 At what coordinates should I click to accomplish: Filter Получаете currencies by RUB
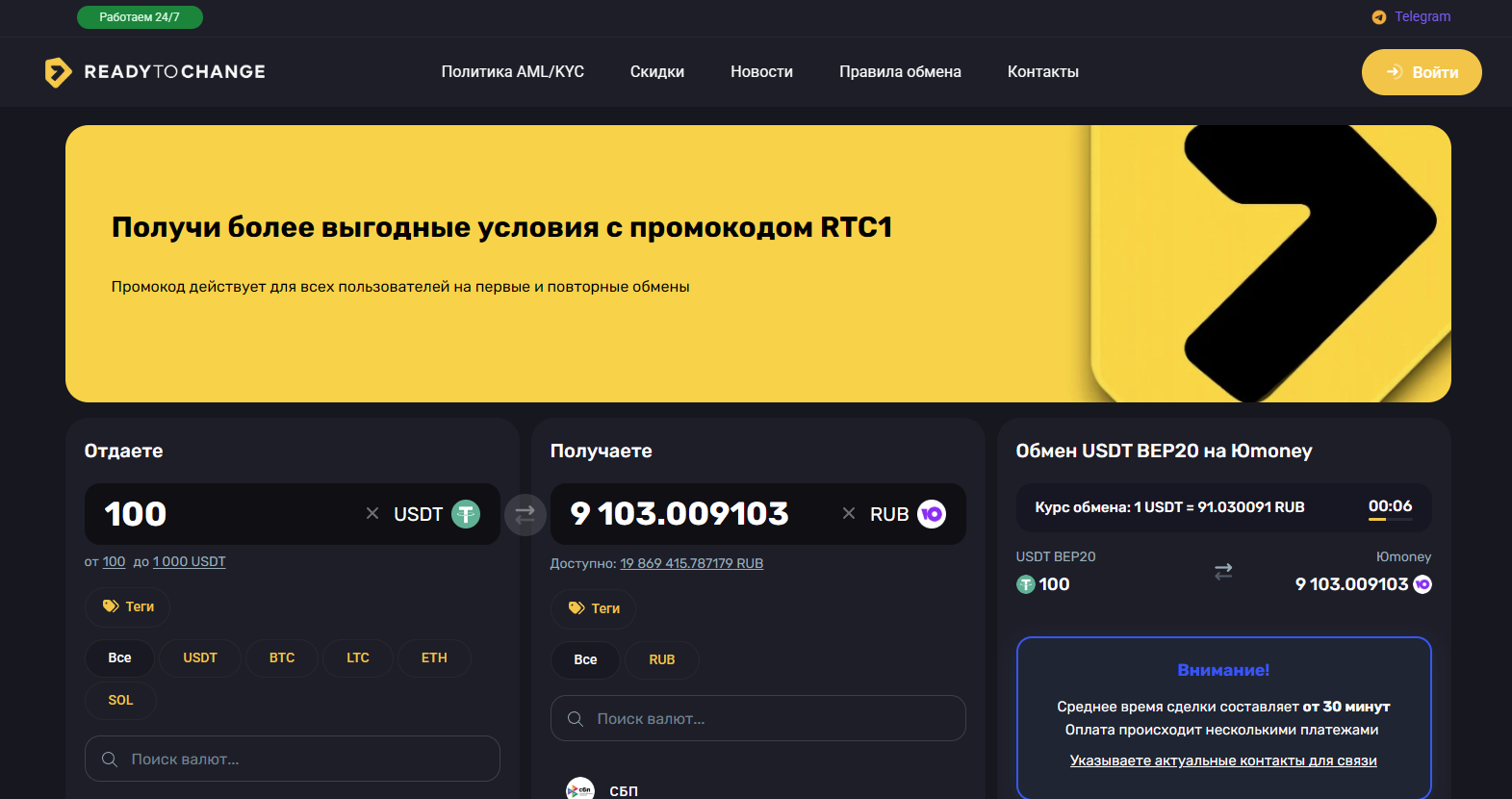[662, 660]
